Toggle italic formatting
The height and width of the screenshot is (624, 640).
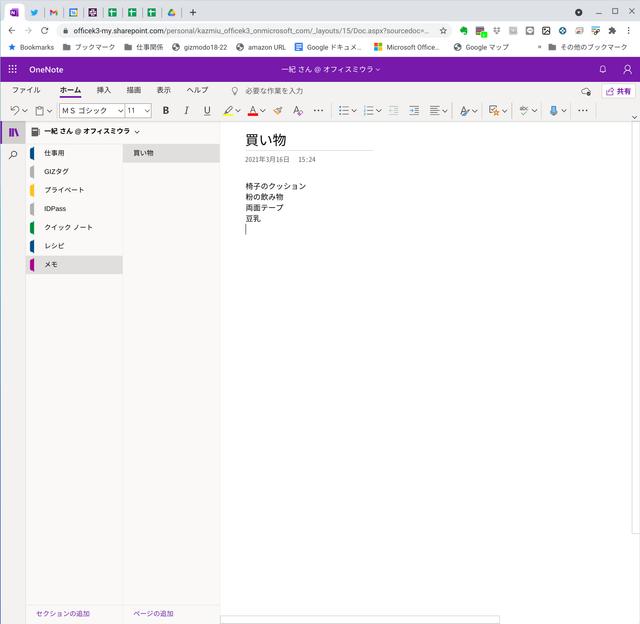[186, 111]
